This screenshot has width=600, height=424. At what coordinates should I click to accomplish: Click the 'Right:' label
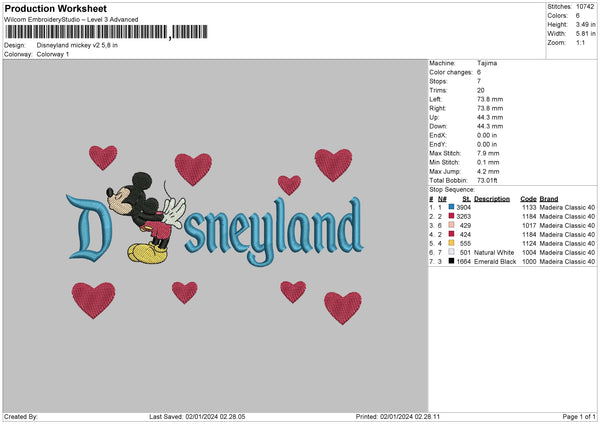(437, 108)
